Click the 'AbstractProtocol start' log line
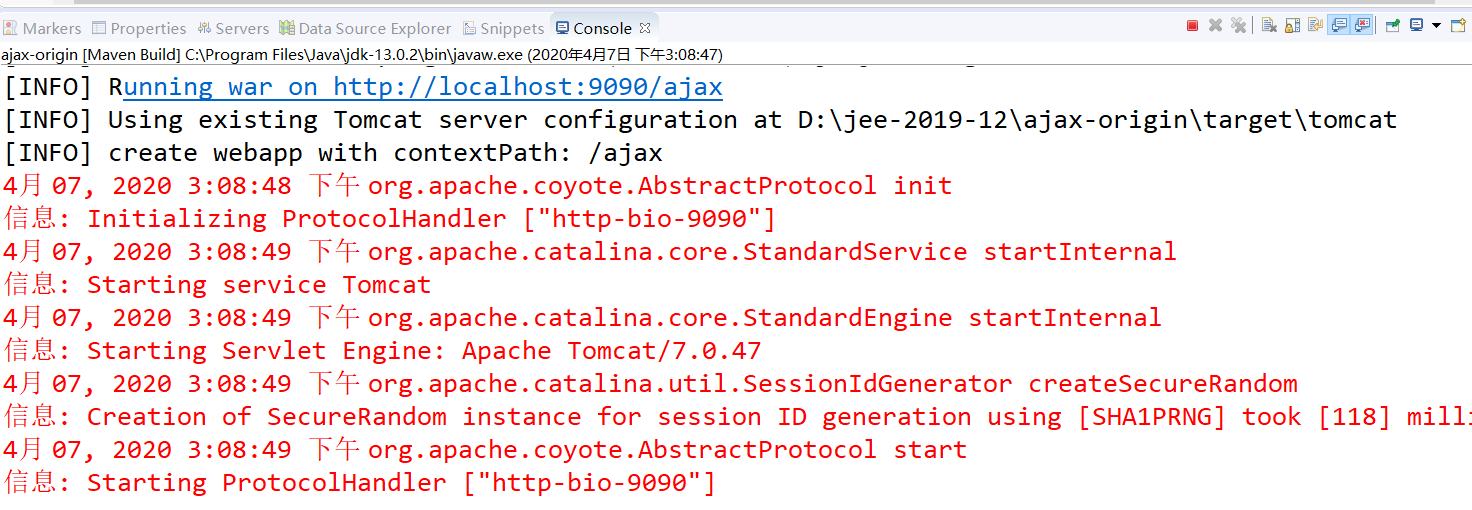Screen dimensions: 1472x510 tap(484, 450)
